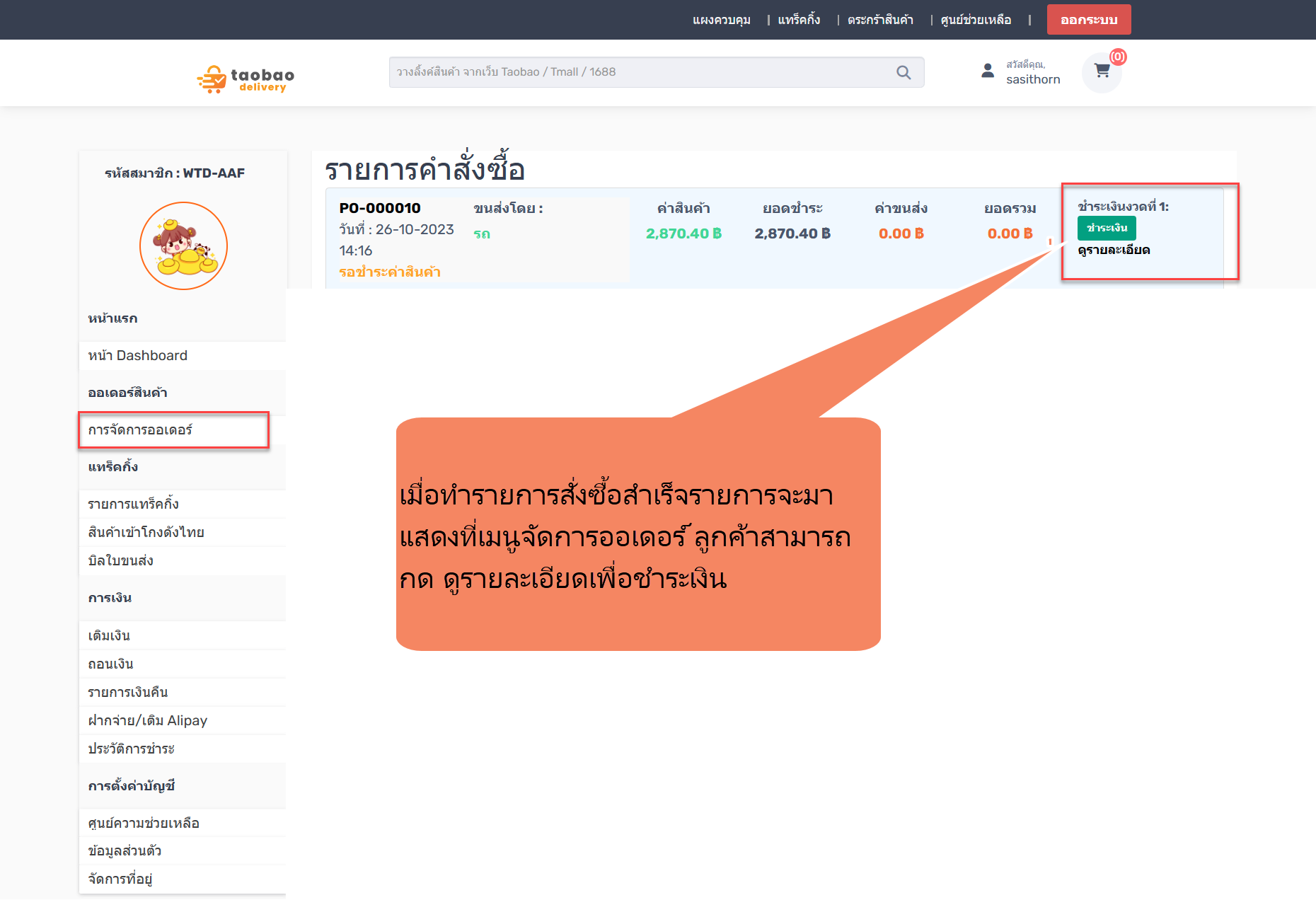Open the shopping cart icon

click(1102, 71)
